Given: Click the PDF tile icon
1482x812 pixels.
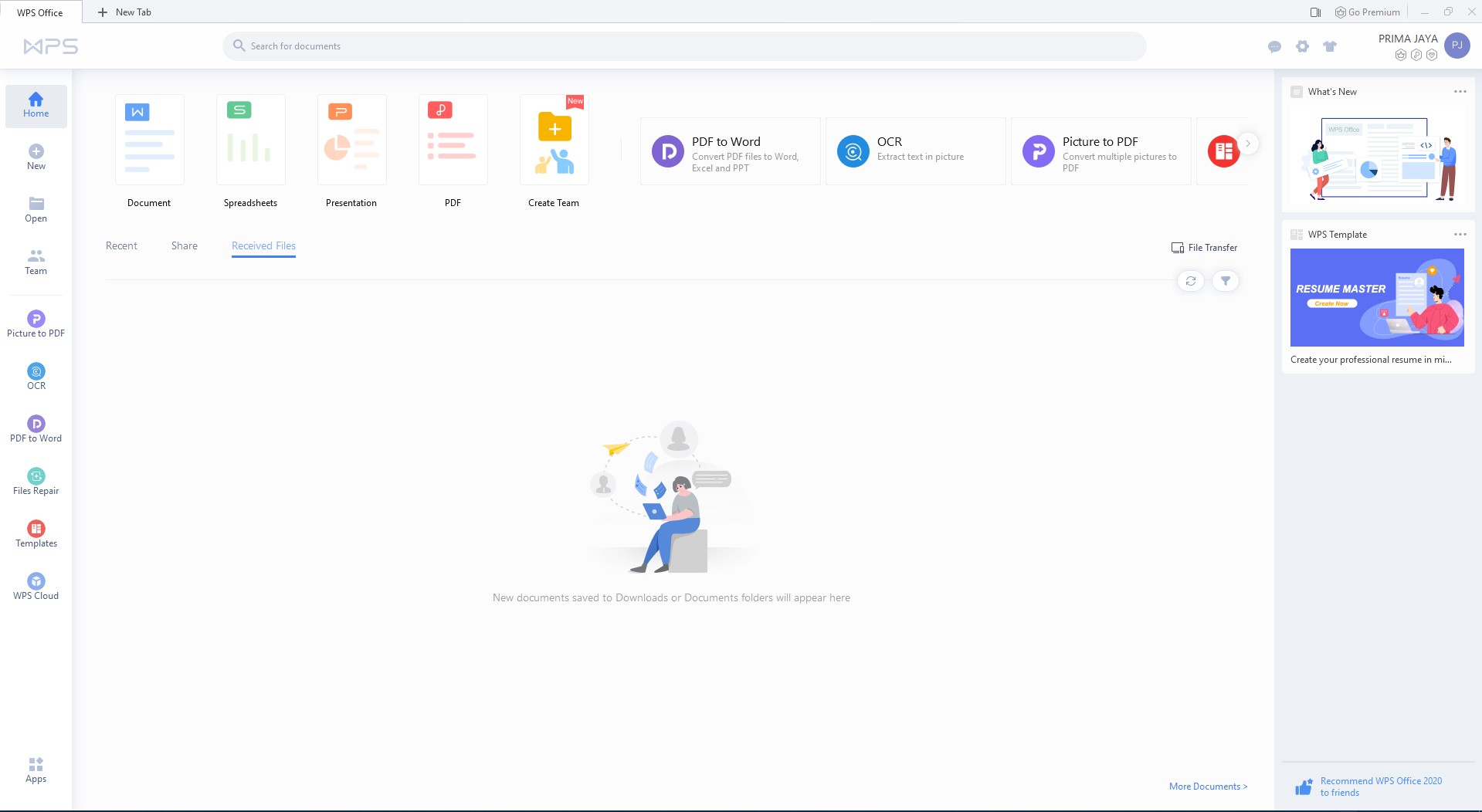Looking at the screenshot, I should (x=453, y=140).
